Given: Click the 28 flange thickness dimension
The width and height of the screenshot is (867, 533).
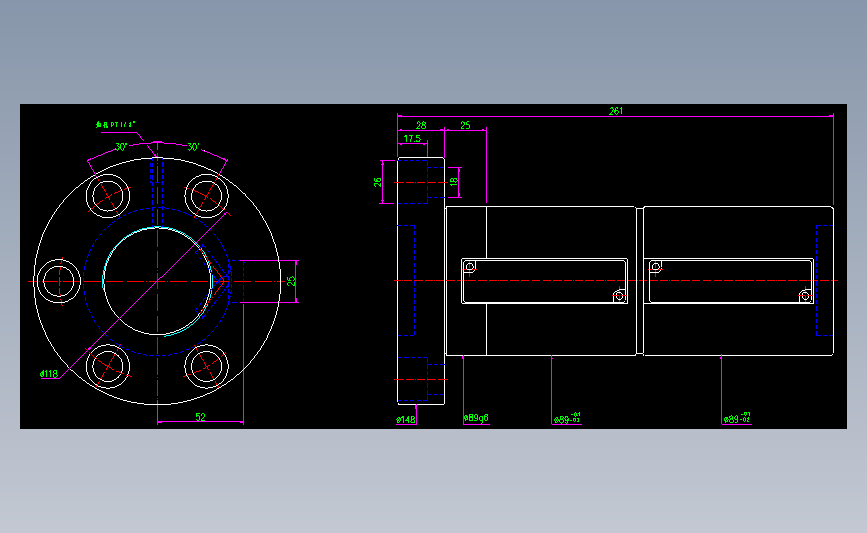Looking at the screenshot, I should click(421, 126).
